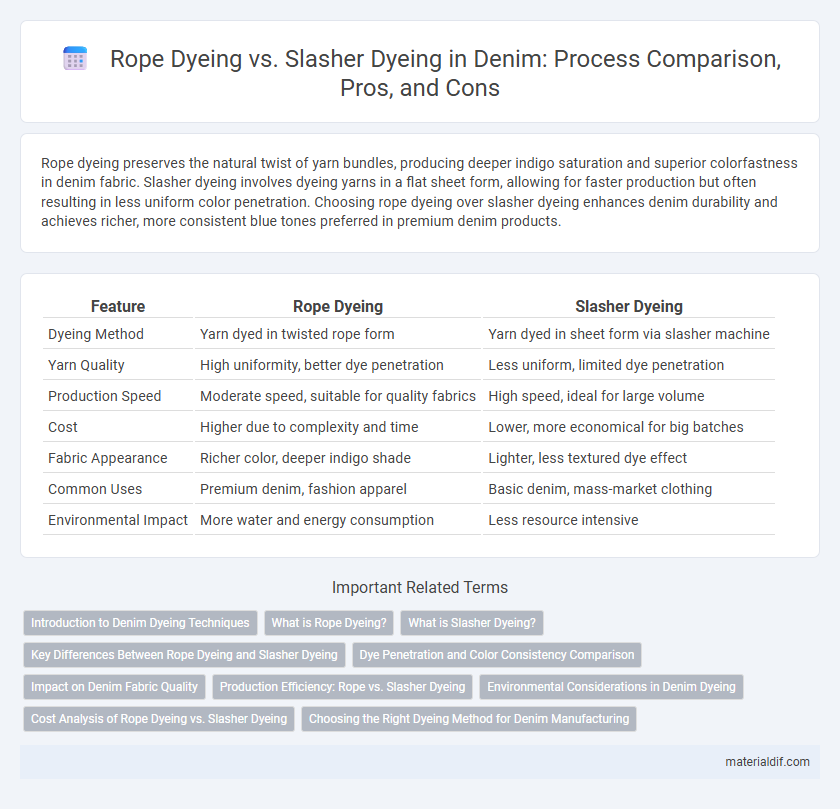Click cell 'High speed, ideal for large volume'
The image size is (840, 809).
coord(596,396)
